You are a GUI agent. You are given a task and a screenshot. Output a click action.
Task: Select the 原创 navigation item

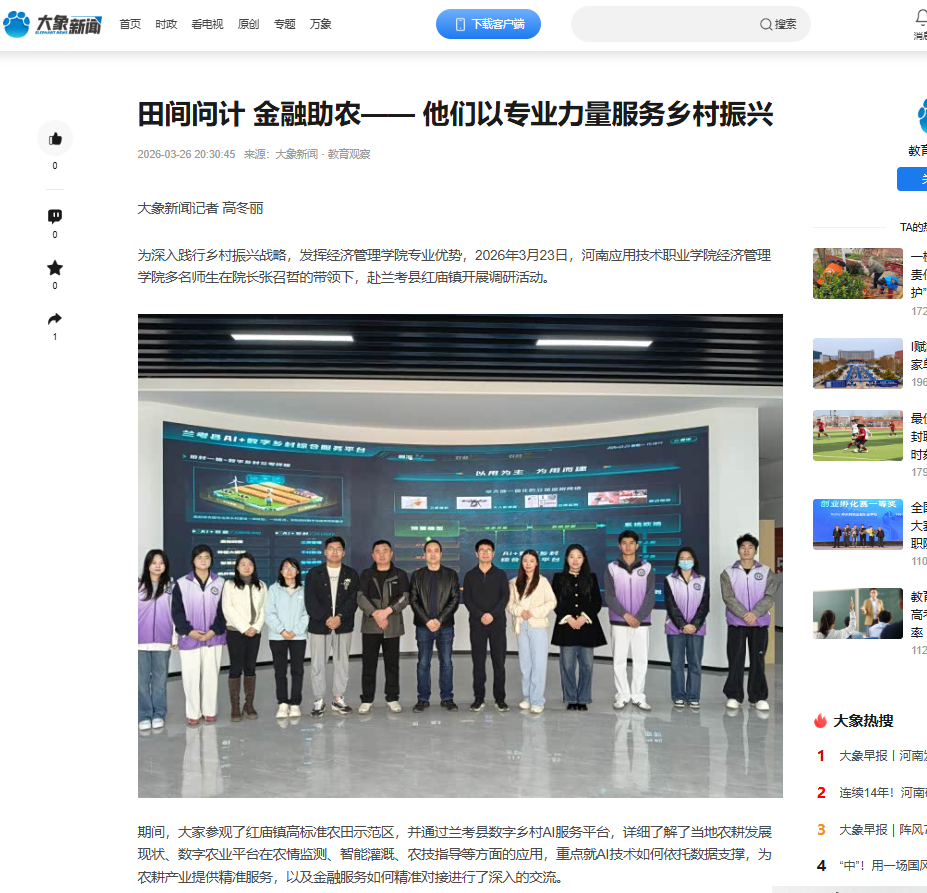click(248, 24)
